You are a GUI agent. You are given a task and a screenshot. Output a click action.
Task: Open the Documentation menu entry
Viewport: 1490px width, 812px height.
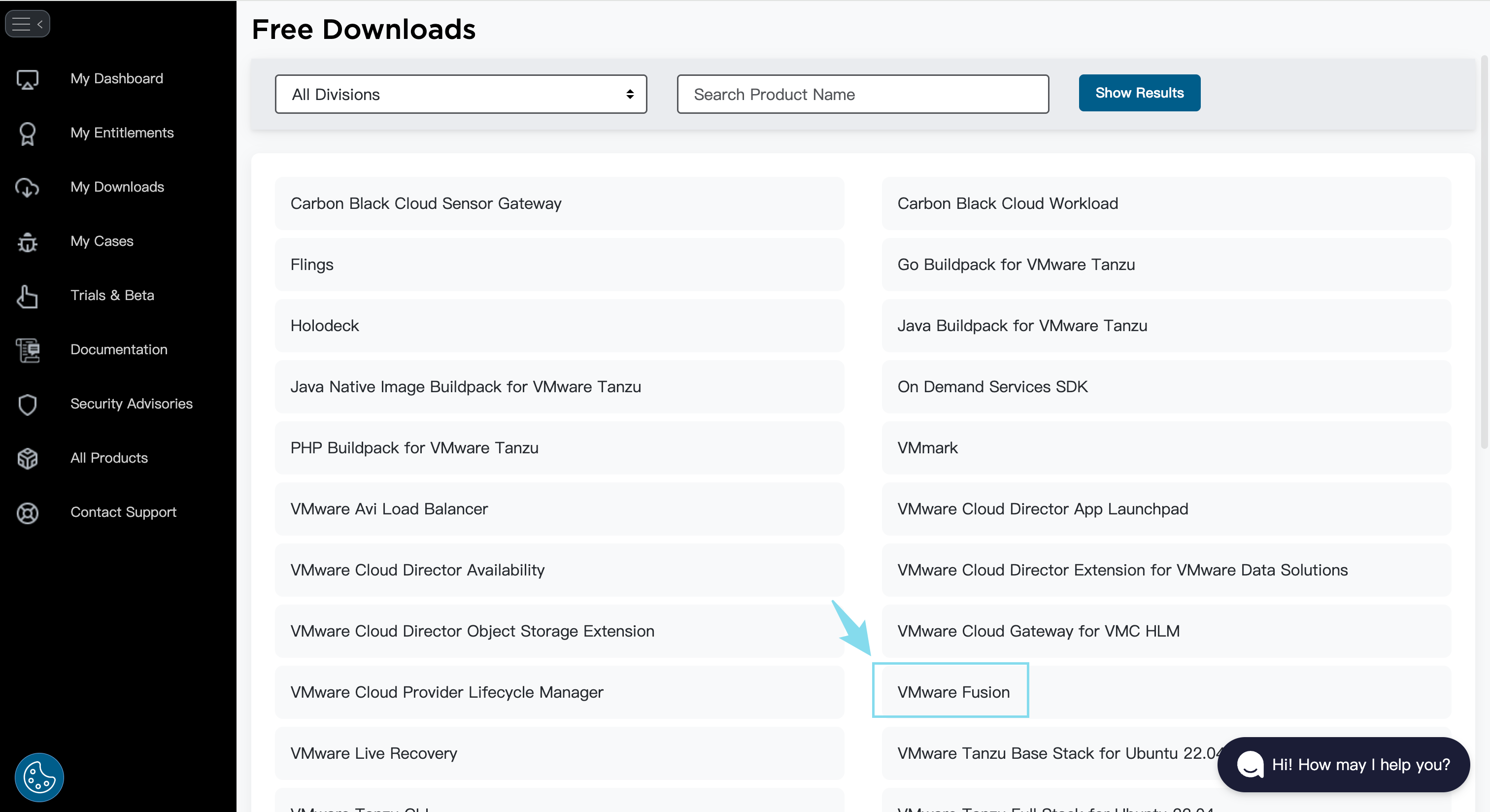[x=119, y=349]
